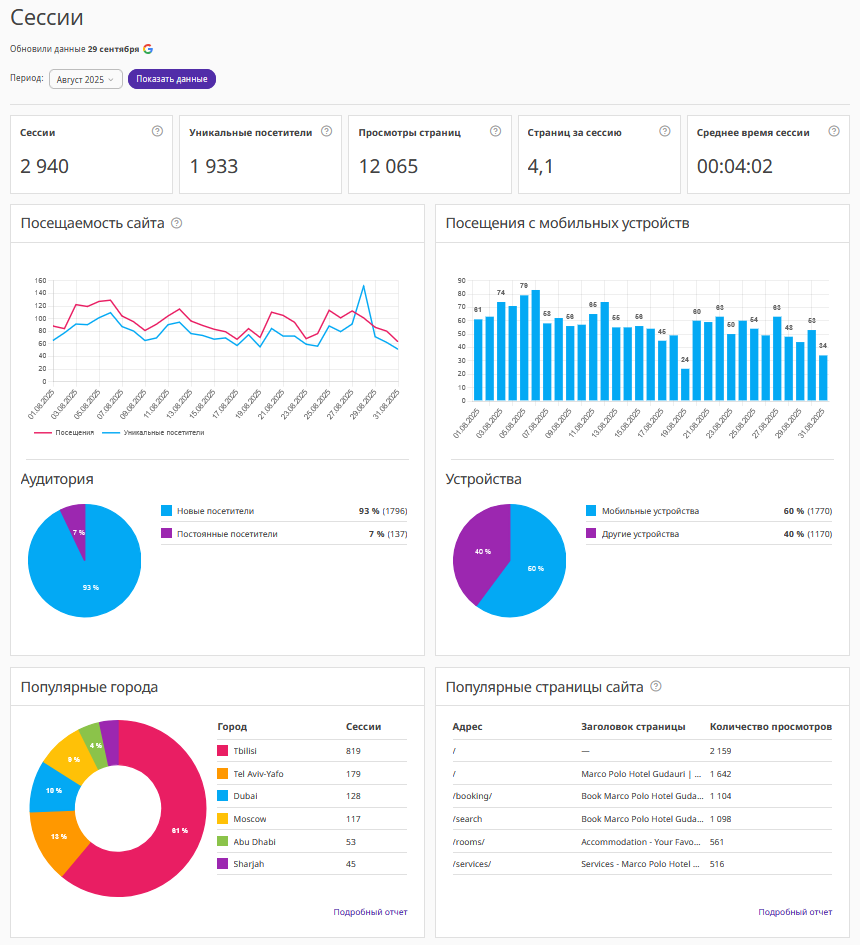Click help icon on Среднее время сессии card
The width and height of the screenshot is (860, 945).
coord(834,131)
